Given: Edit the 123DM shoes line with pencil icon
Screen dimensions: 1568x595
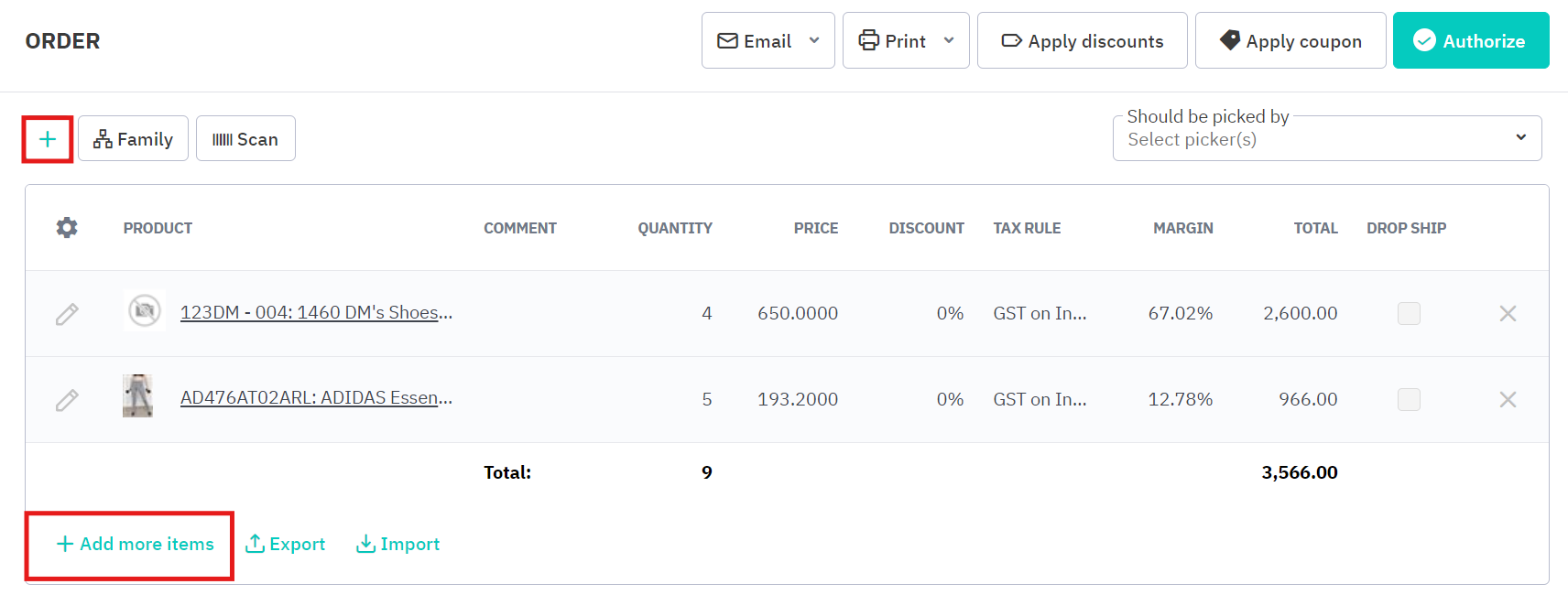Looking at the screenshot, I should click(x=67, y=314).
